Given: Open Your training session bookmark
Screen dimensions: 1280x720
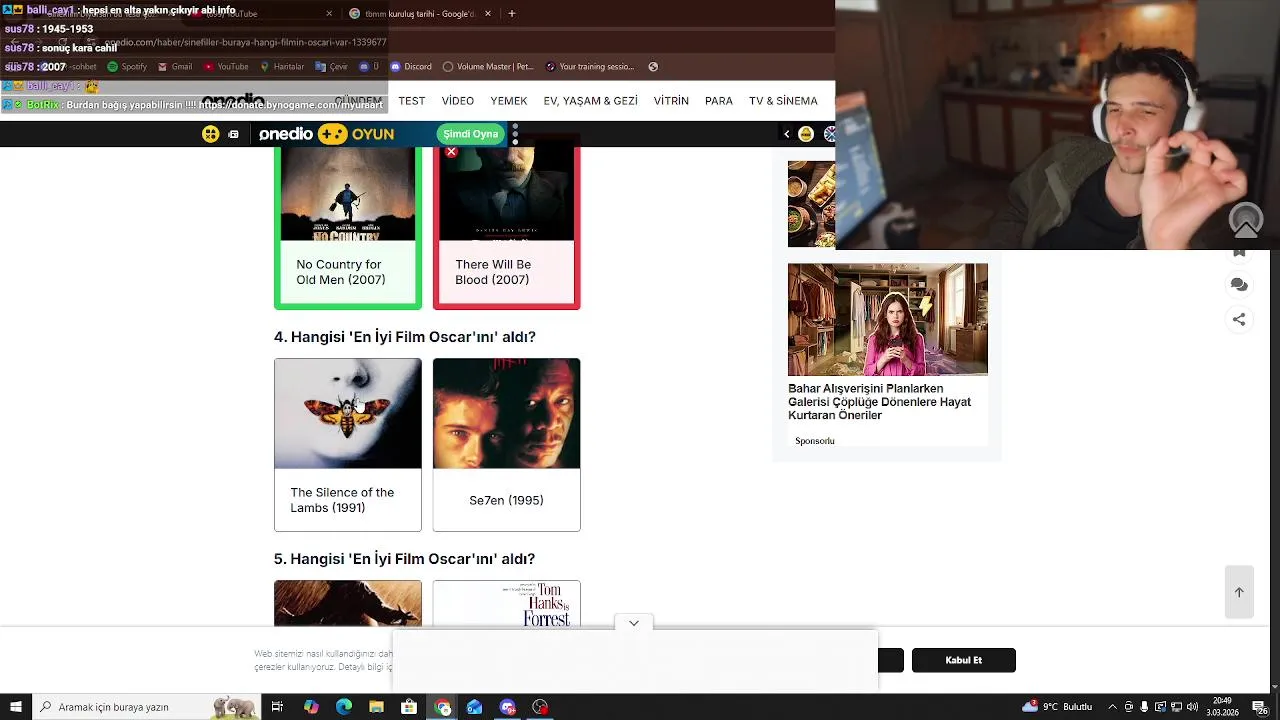Looking at the screenshot, I should tap(590, 67).
